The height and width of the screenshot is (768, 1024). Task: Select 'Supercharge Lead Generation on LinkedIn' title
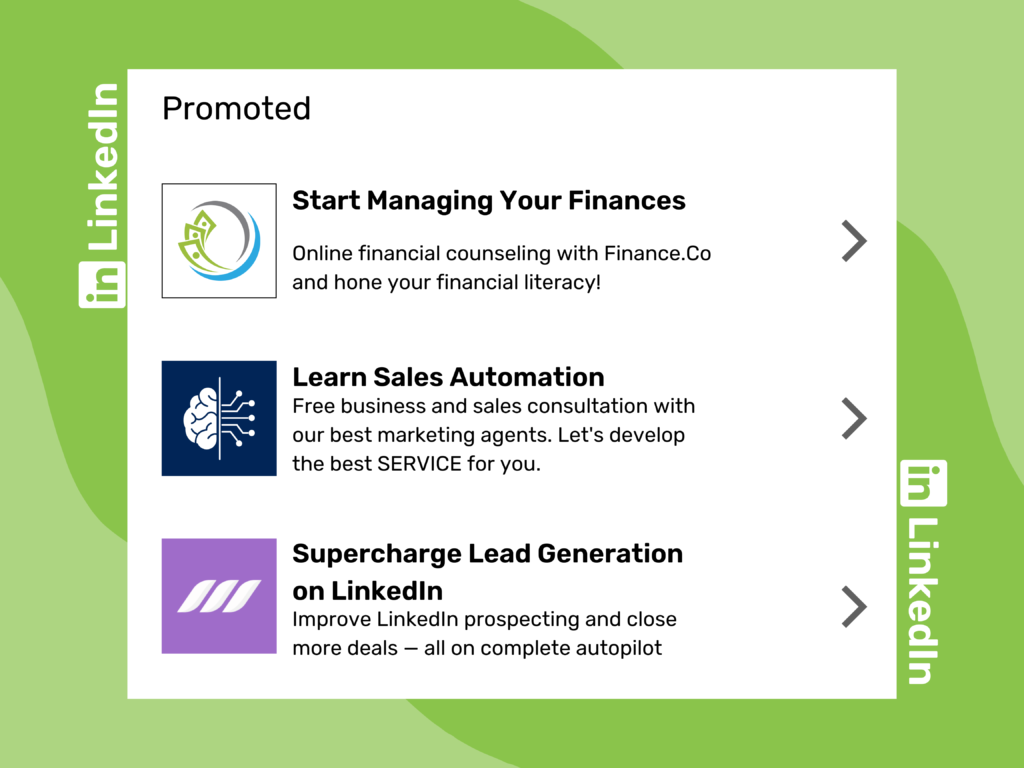point(487,571)
